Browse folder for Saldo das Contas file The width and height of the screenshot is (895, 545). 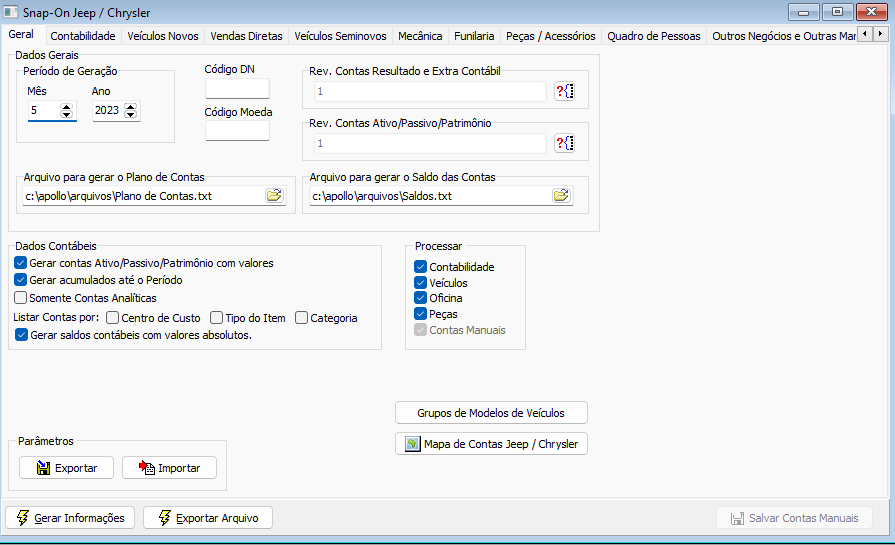point(562,196)
